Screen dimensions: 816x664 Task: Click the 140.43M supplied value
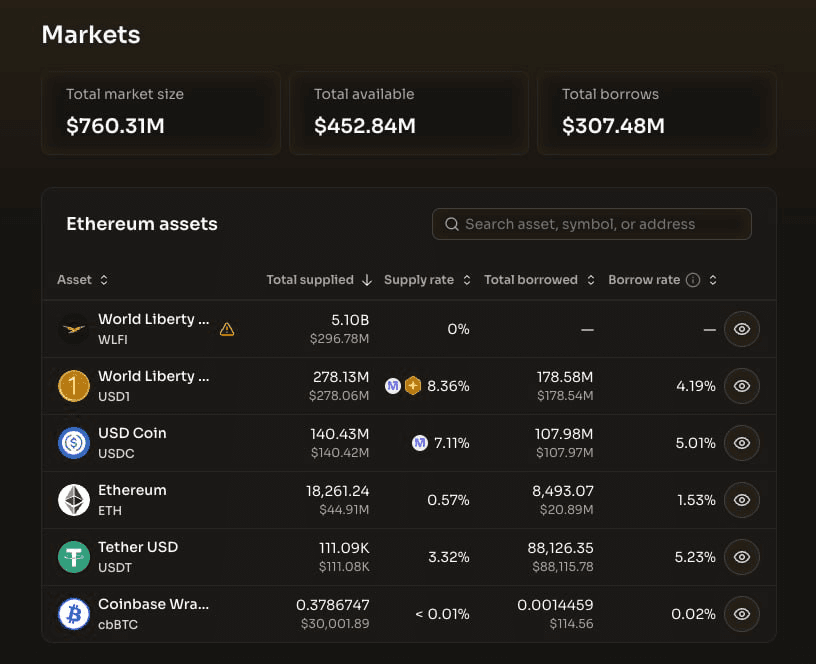click(340, 434)
